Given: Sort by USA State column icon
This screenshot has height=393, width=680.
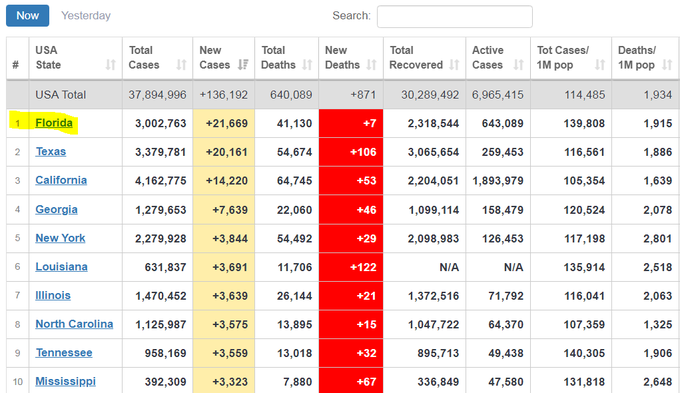Looking at the screenshot, I should pyautogui.click(x=111, y=65).
